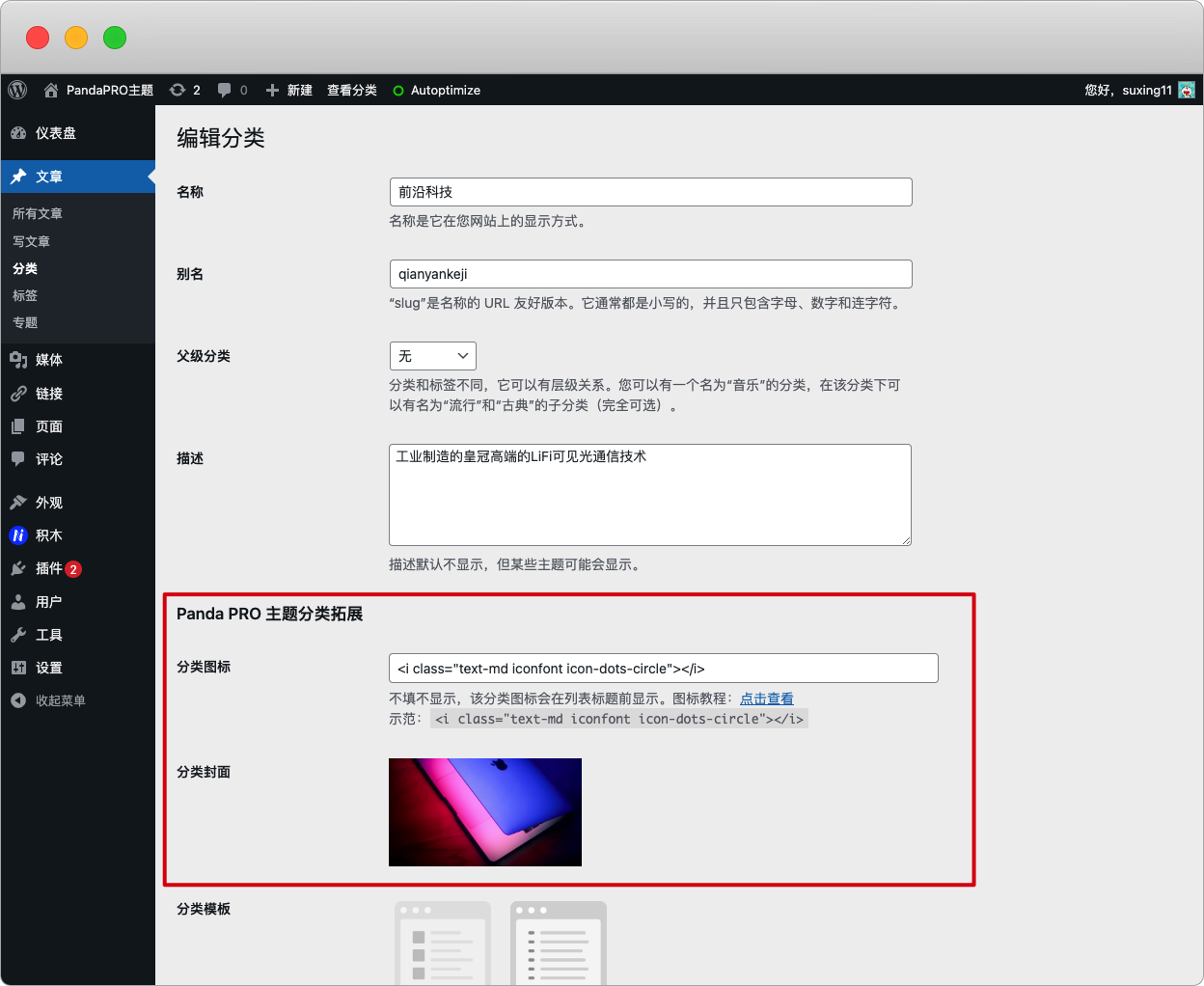Click the 别名 slug input field
Image resolution: width=1204 pixels, height=986 pixels.
point(651,274)
